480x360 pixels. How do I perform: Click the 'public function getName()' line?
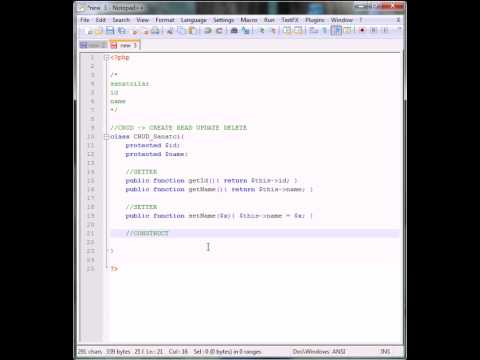click(219, 189)
